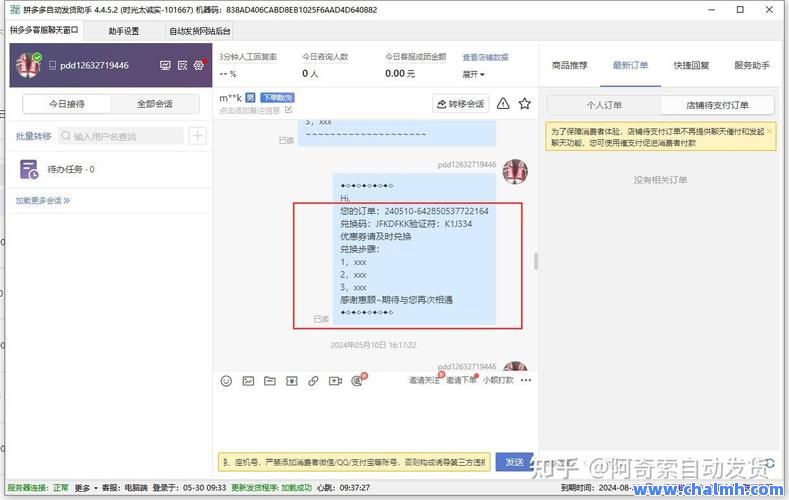This screenshot has width=789, height=500.
Task: Click the sender avatar beside the order message
Action: [x=515, y=172]
